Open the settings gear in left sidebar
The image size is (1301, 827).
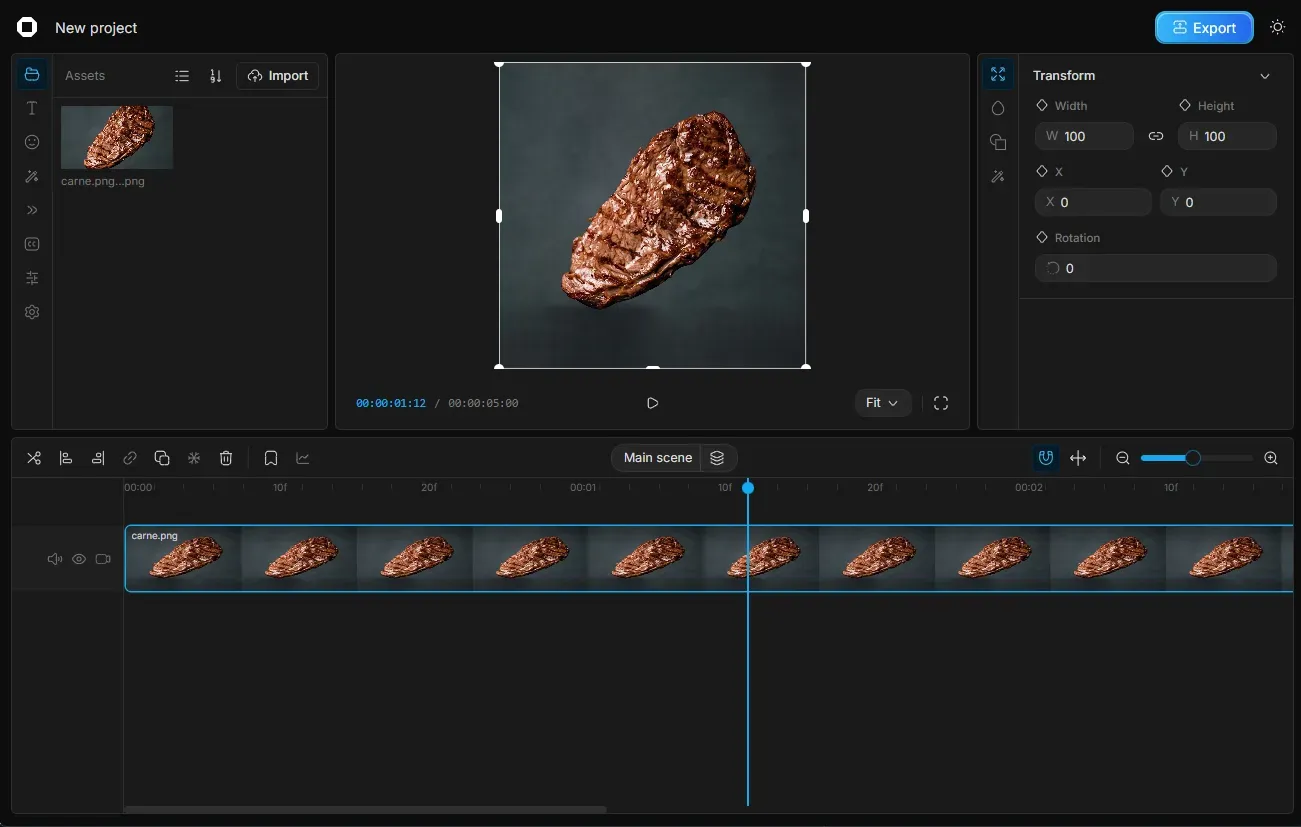pos(32,312)
